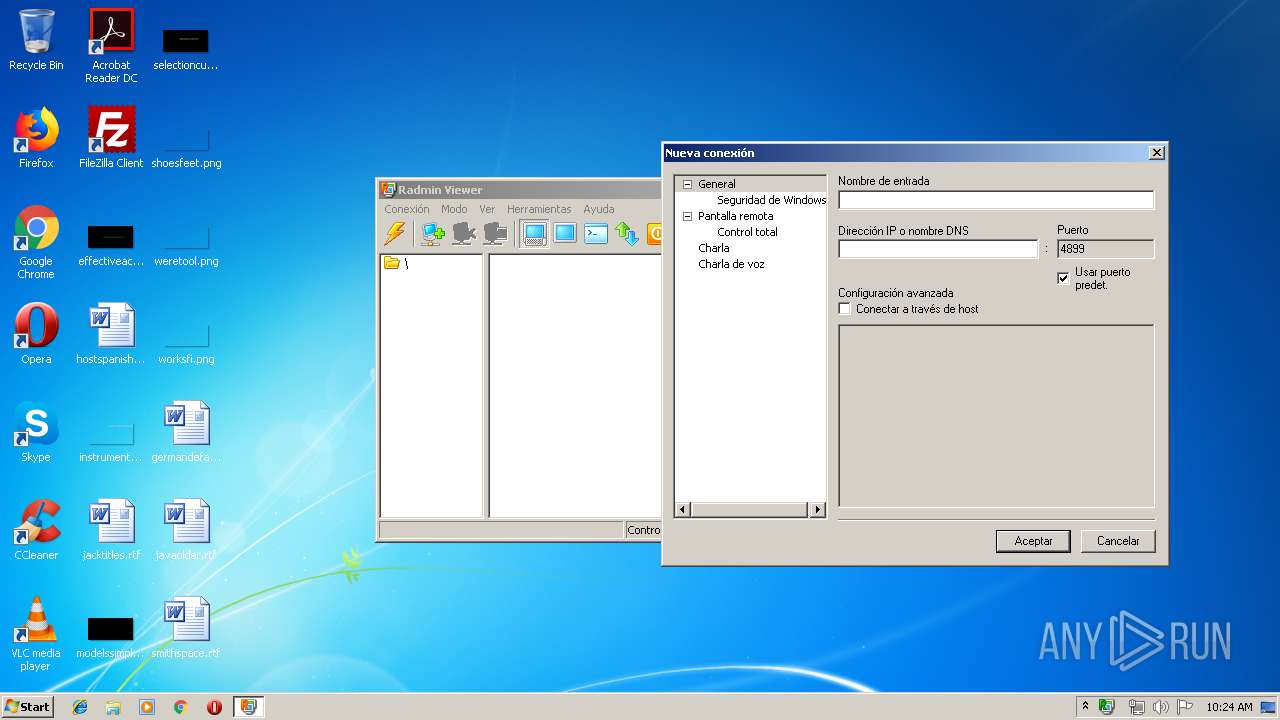Open the Ver menu
Viewport: 1280px width, 720px height.
[x=487, y=209]
